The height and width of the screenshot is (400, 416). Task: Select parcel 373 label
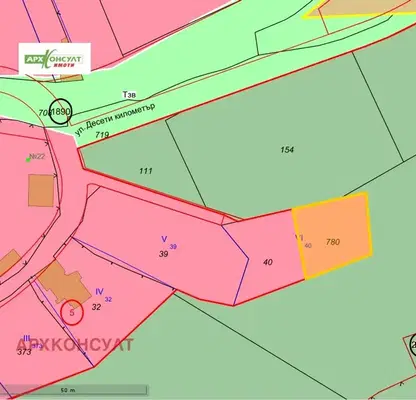(x=25, y=352)
